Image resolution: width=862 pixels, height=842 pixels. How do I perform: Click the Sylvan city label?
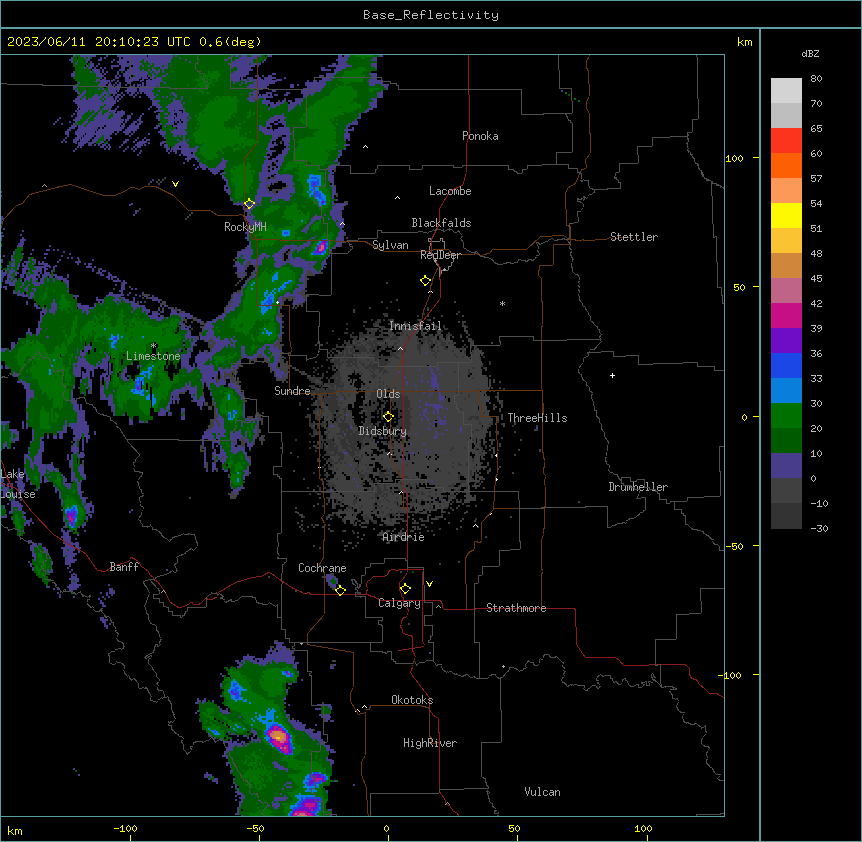pos(390,245)
